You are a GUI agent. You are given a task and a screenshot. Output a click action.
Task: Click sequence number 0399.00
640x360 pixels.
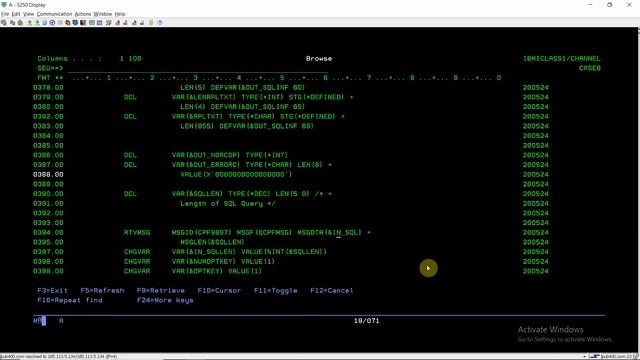pos(48,271)
